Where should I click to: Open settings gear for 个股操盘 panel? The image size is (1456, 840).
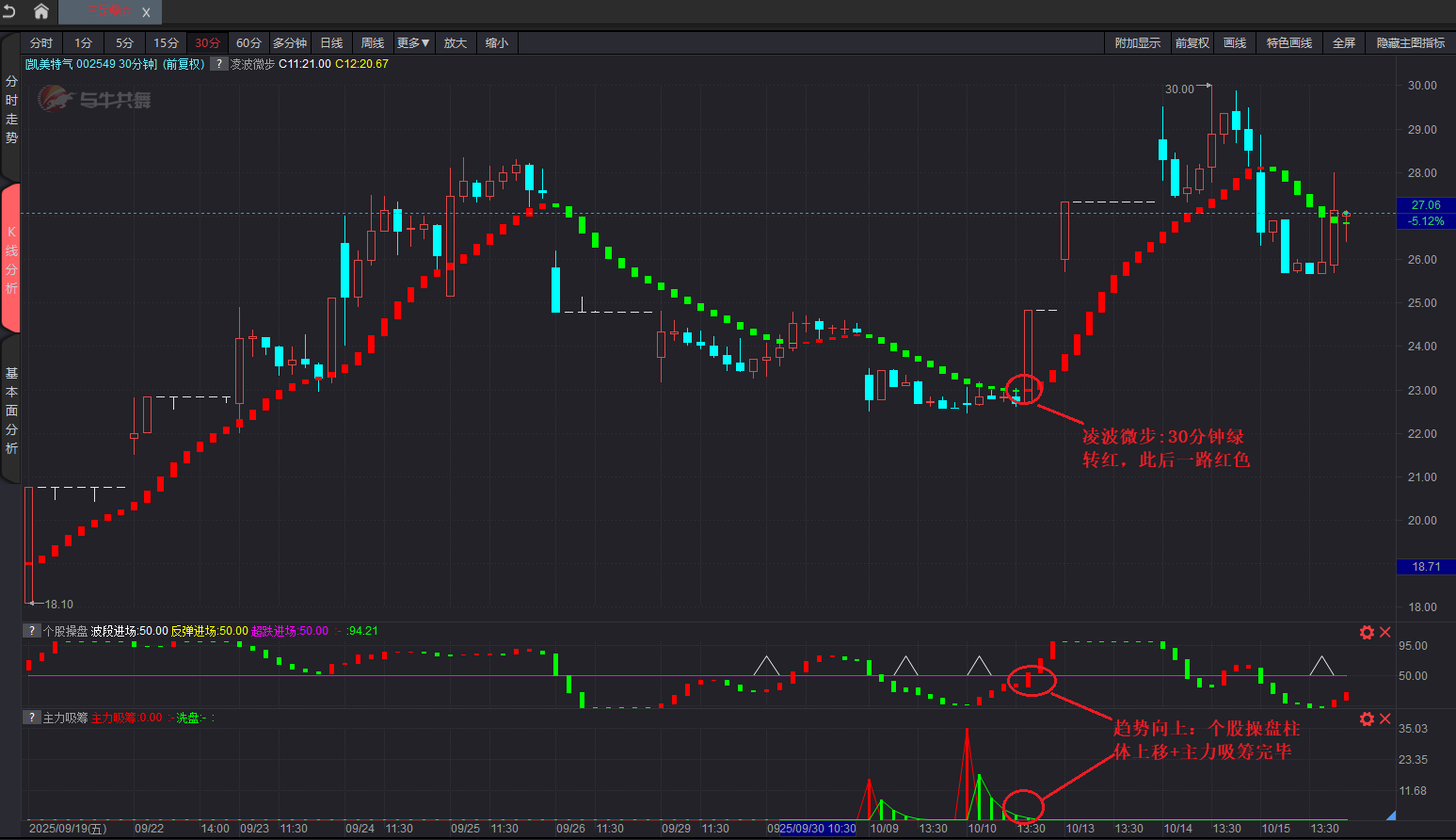coord(1367,633)
